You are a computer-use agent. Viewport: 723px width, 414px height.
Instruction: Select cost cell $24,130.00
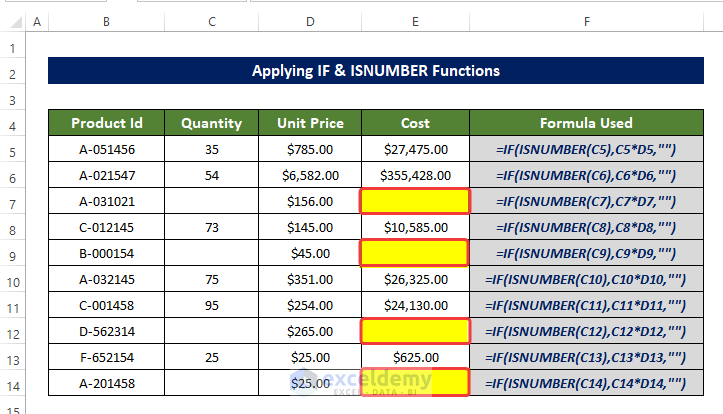point(415,305)
